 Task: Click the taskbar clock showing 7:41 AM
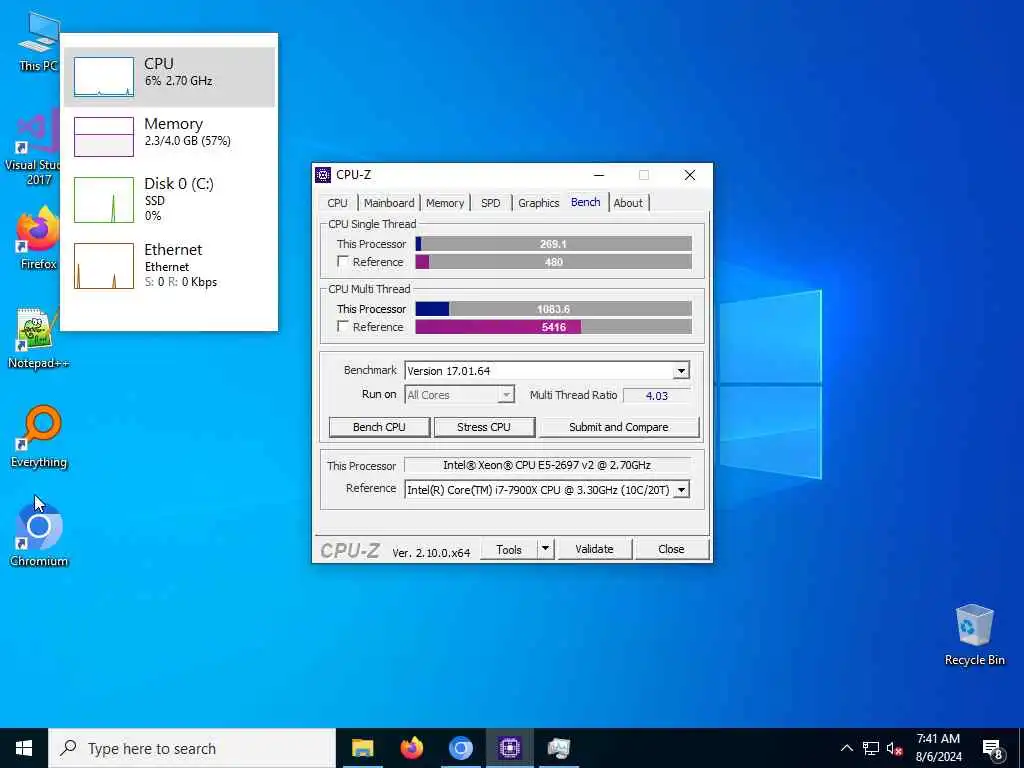(938, 748)
